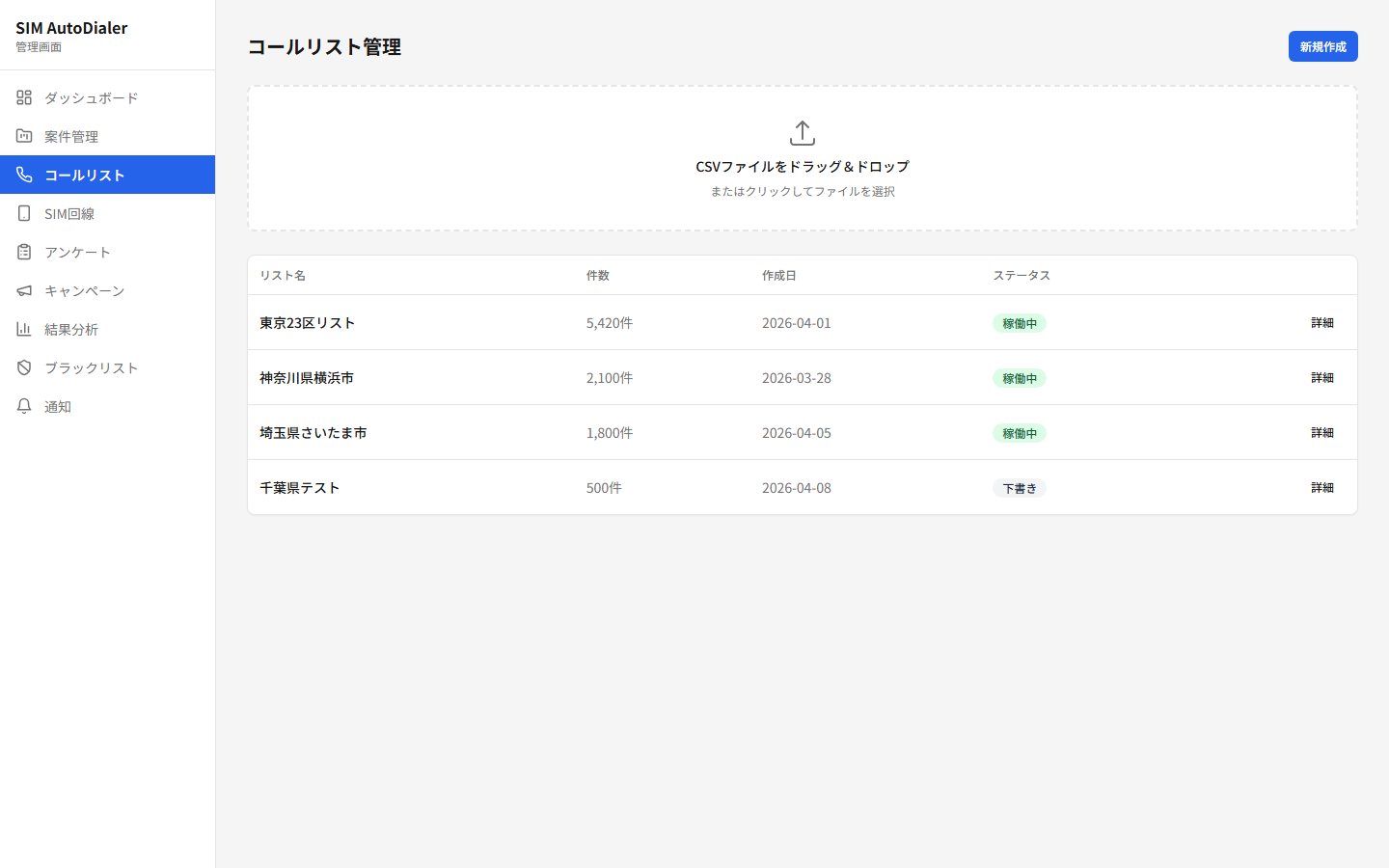Viewport: 1389px width, 868px height.
Task: Click the 稼働中 badge for 神奈川県横浜市
Action: coord(1020,378)
